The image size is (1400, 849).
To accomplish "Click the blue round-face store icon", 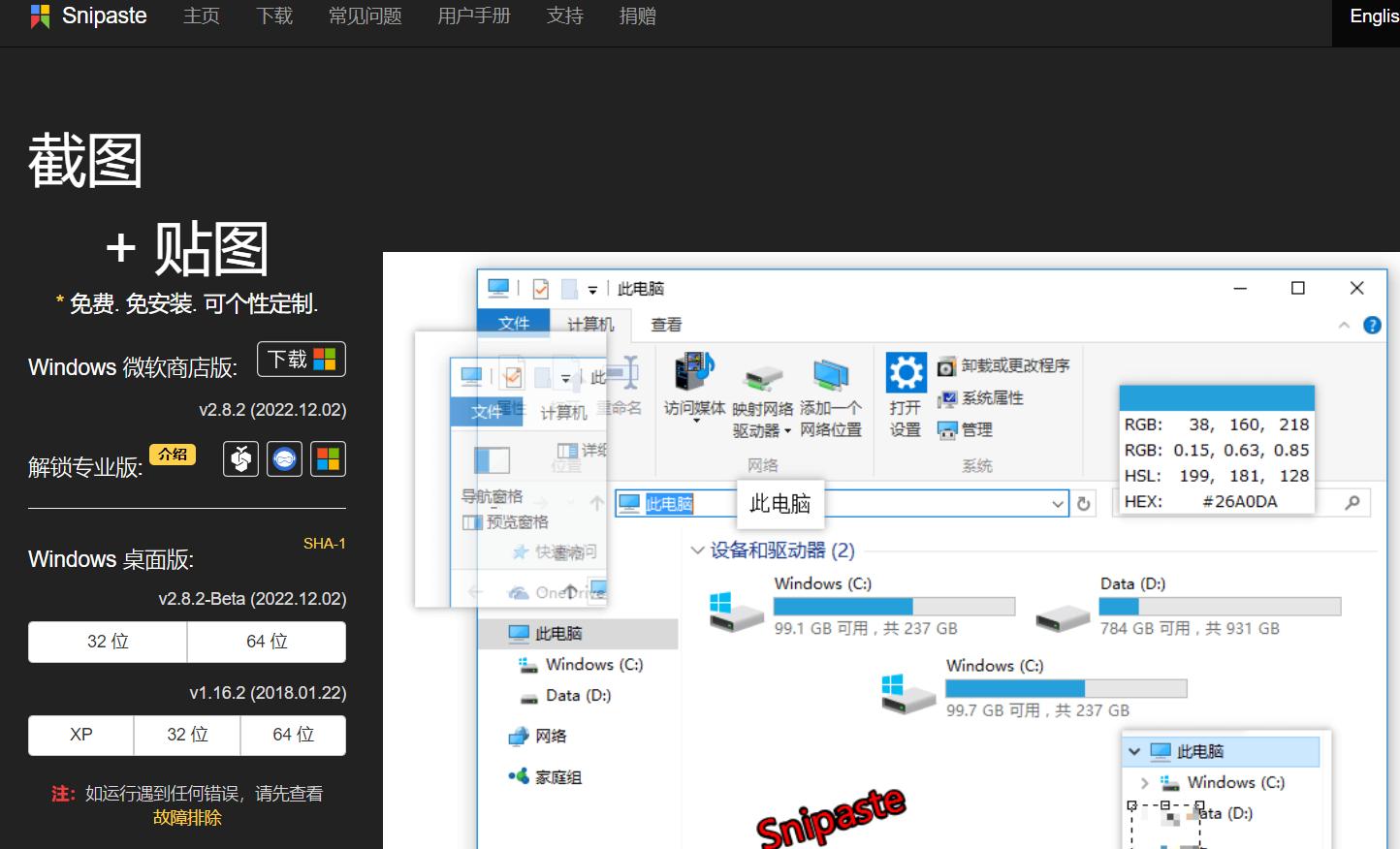I will 285,459.
